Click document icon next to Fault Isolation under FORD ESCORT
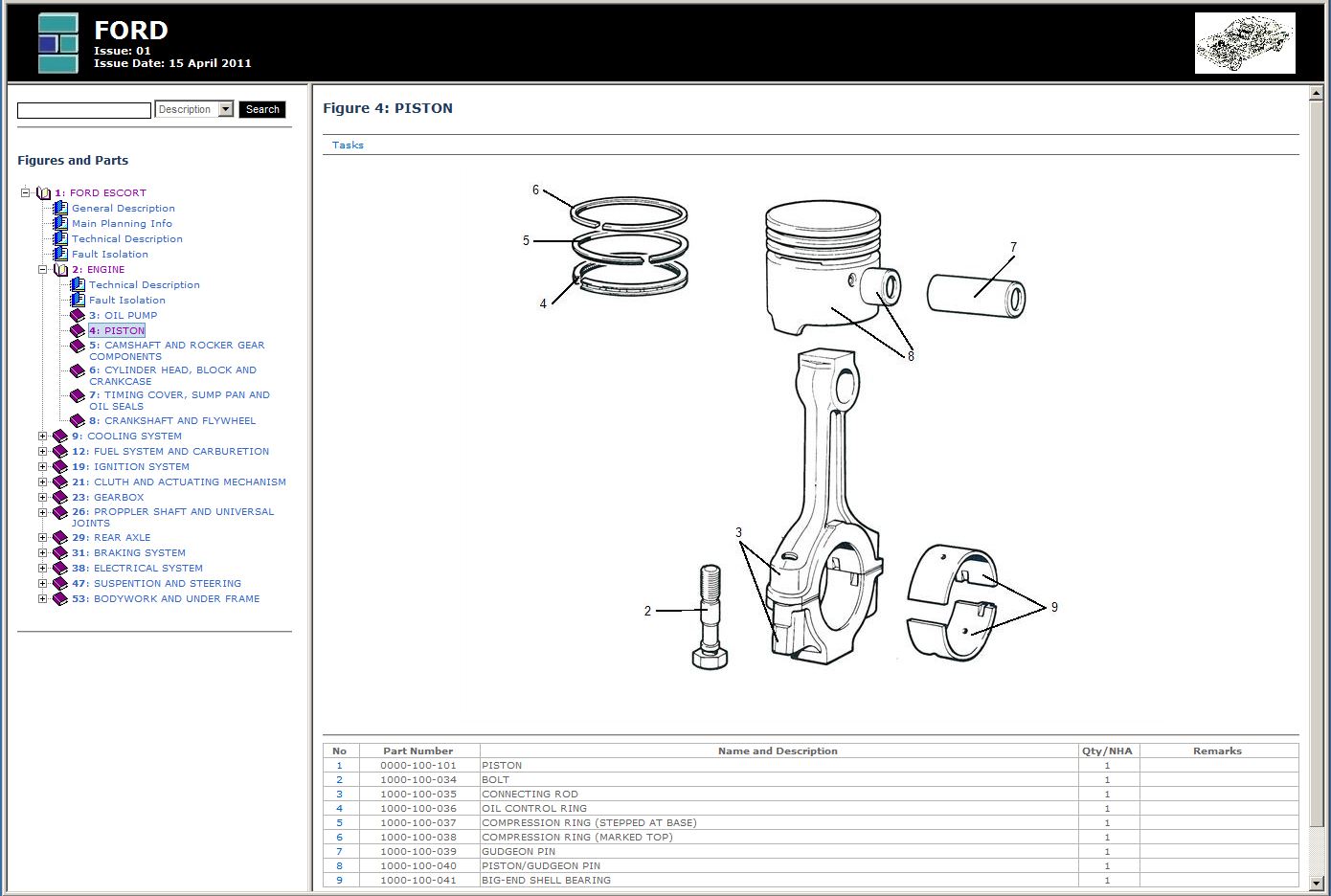This screenshot has height=896, width=1331. pyautogui.click(x=60, y=254)
